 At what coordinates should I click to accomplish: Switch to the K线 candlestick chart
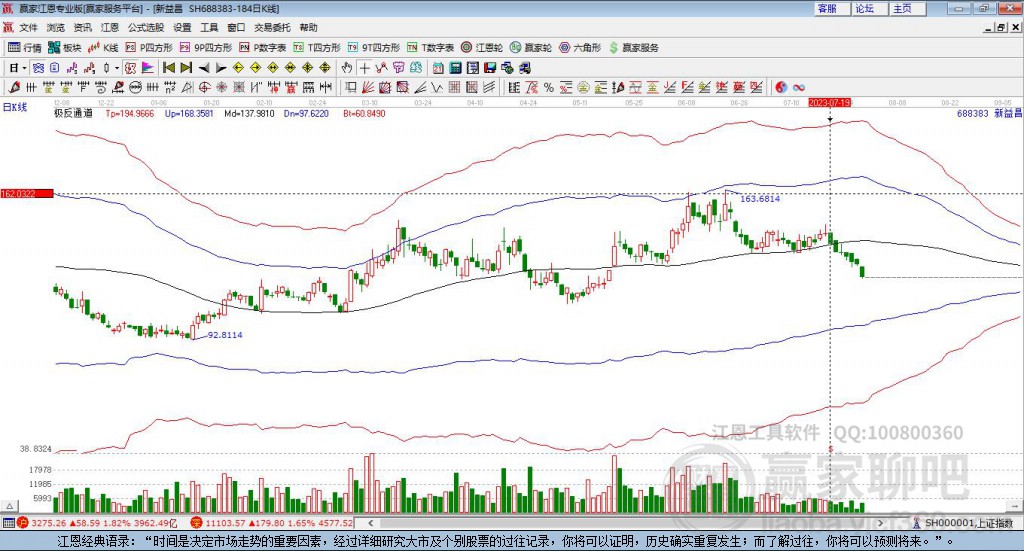click(x=103, y=48)
